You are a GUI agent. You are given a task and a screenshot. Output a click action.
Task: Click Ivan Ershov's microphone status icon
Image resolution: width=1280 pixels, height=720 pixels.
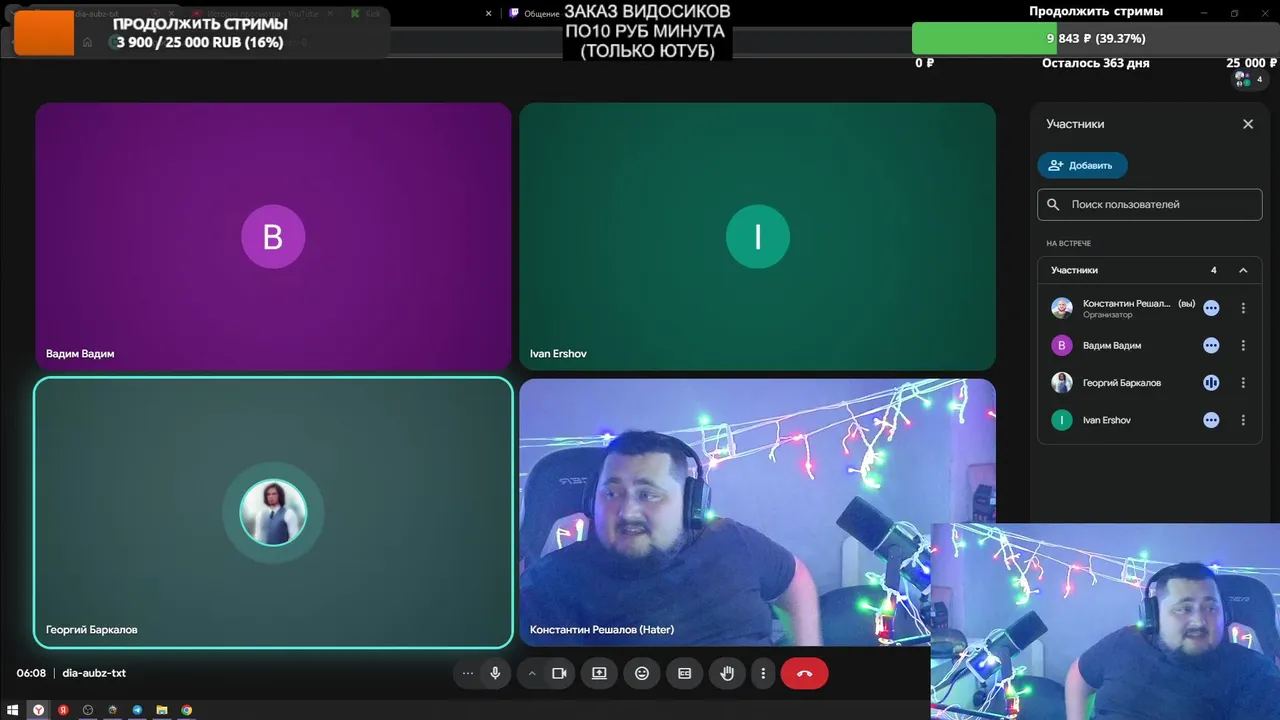coord(1211,420)
